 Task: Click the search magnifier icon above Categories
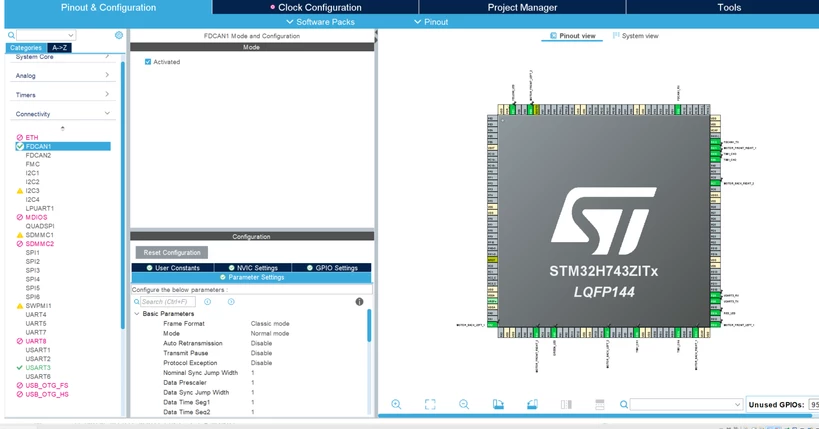tap(11, 35)
